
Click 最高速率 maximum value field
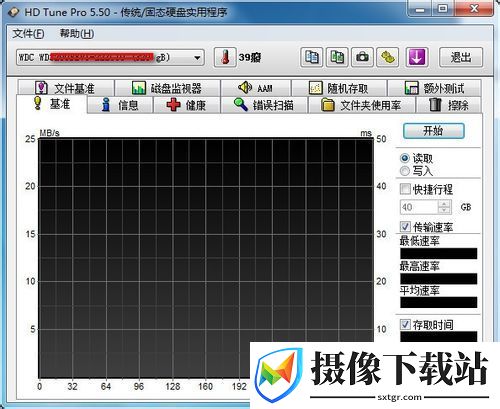point(439,278)
